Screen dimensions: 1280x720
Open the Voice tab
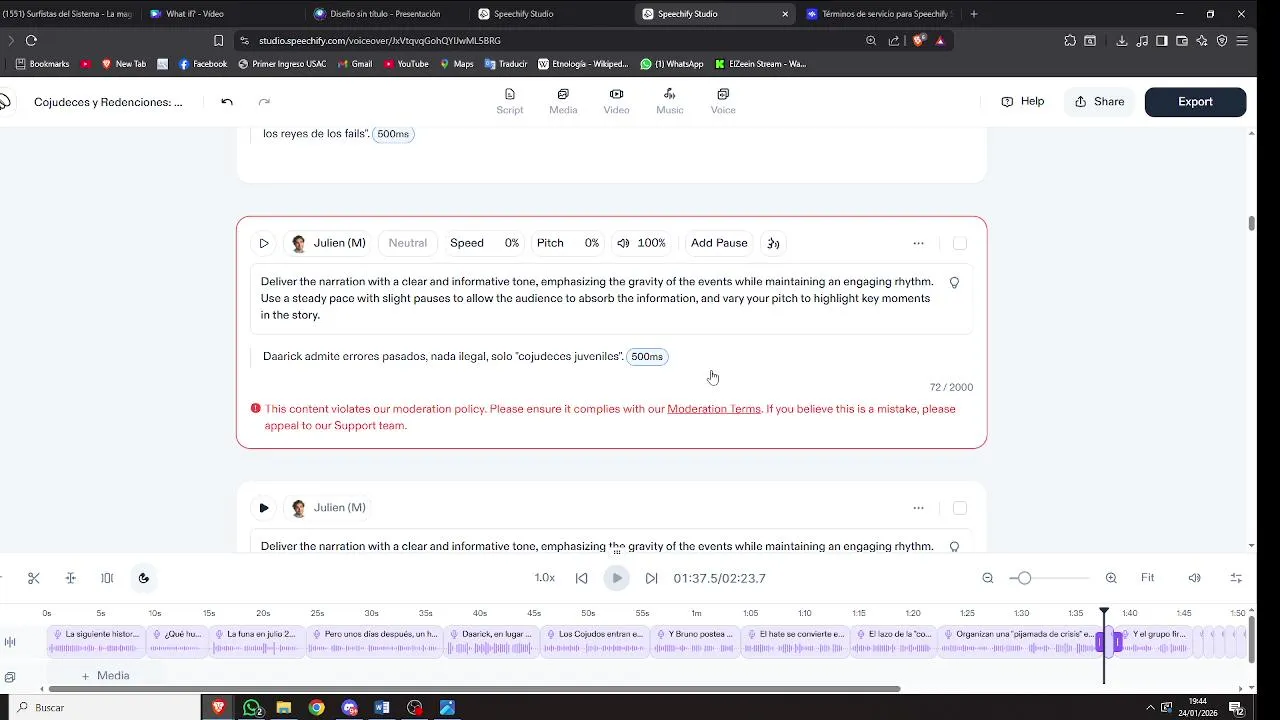pyautogui.click(x=723, y=101)
